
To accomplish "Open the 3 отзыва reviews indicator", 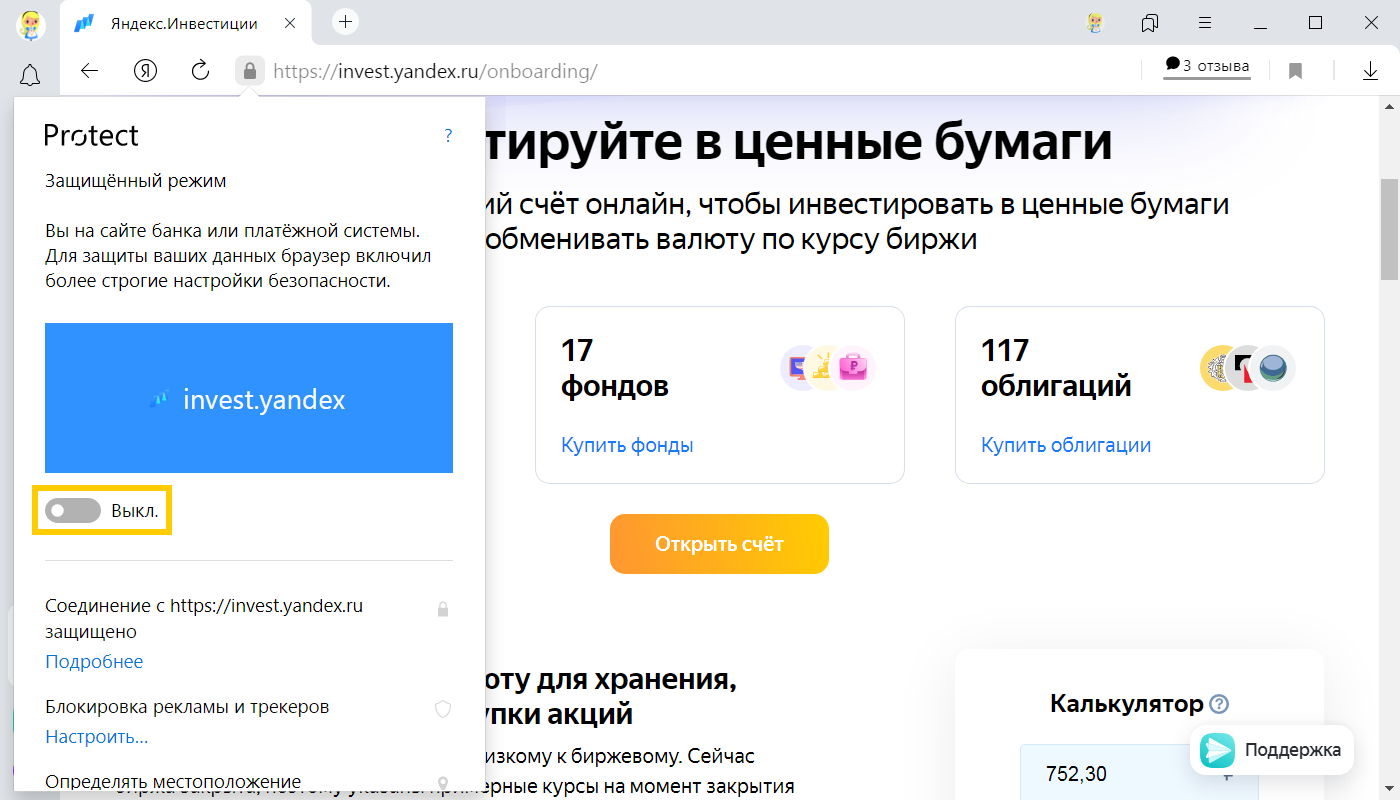I will (1207, 66).
